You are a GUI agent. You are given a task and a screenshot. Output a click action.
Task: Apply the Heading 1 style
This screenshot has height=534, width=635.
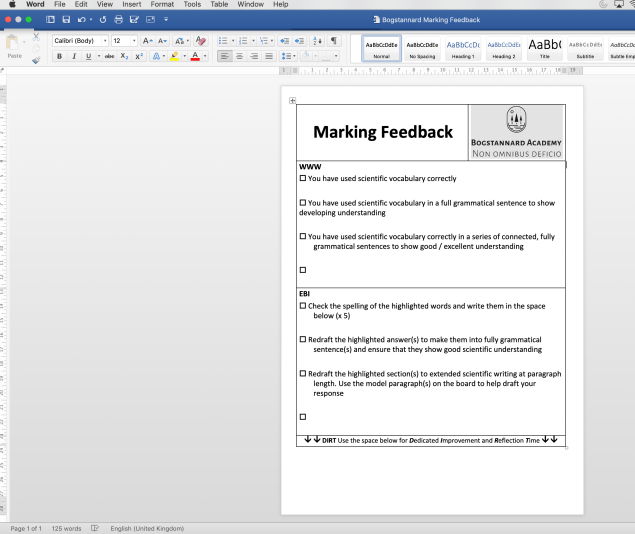point(462,49)
